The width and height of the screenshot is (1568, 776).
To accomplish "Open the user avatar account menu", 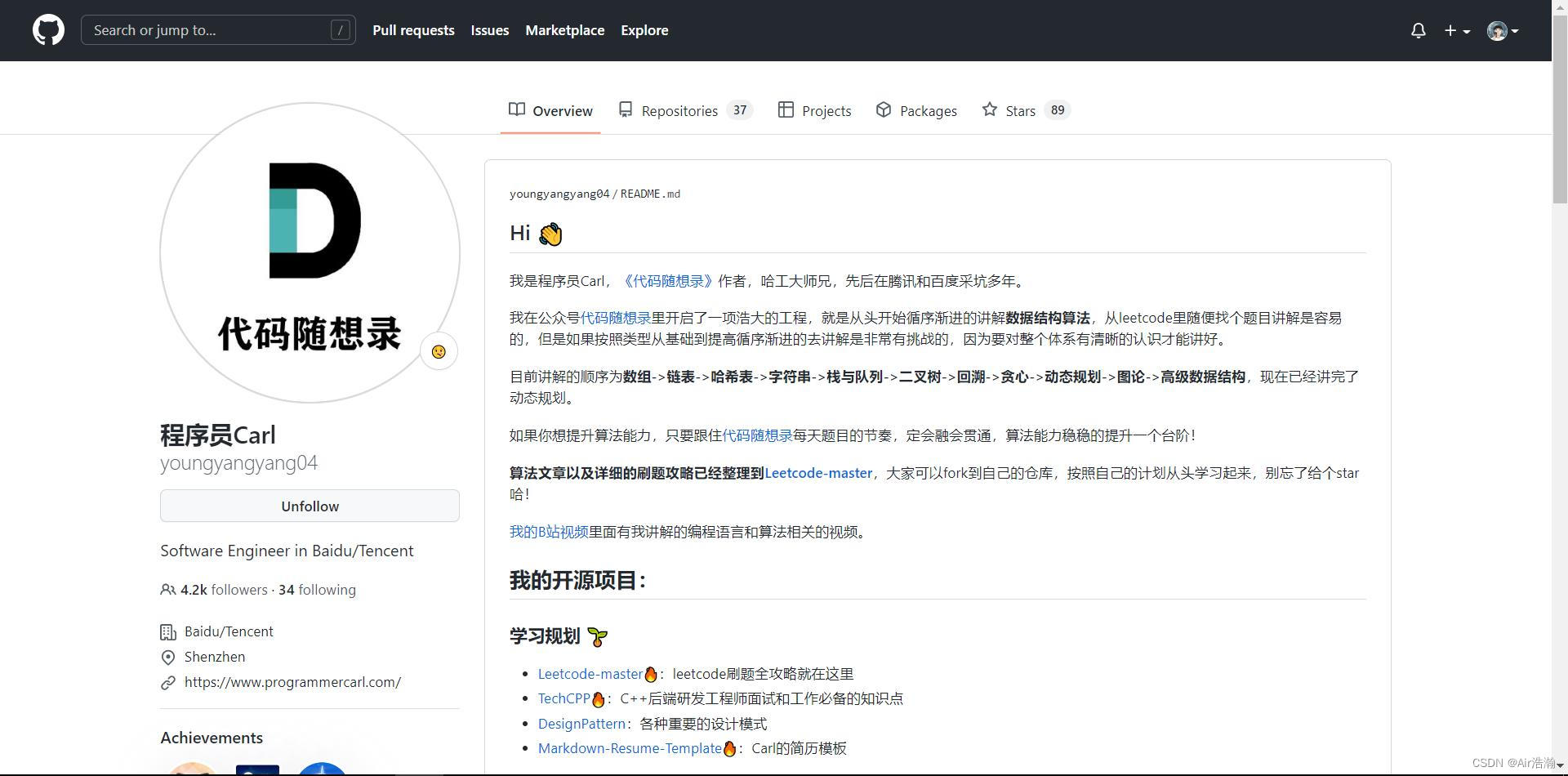I will click(1503, 31).
